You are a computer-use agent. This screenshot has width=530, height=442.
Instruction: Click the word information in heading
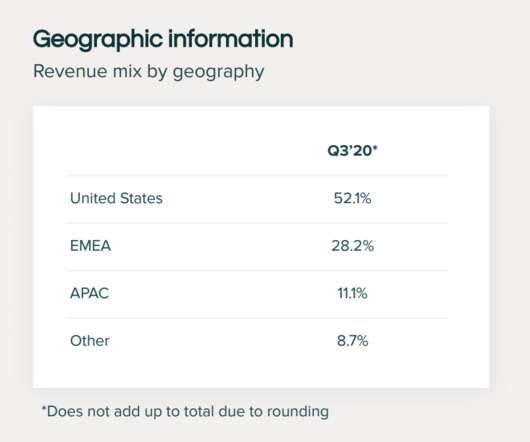click(231, 39)
